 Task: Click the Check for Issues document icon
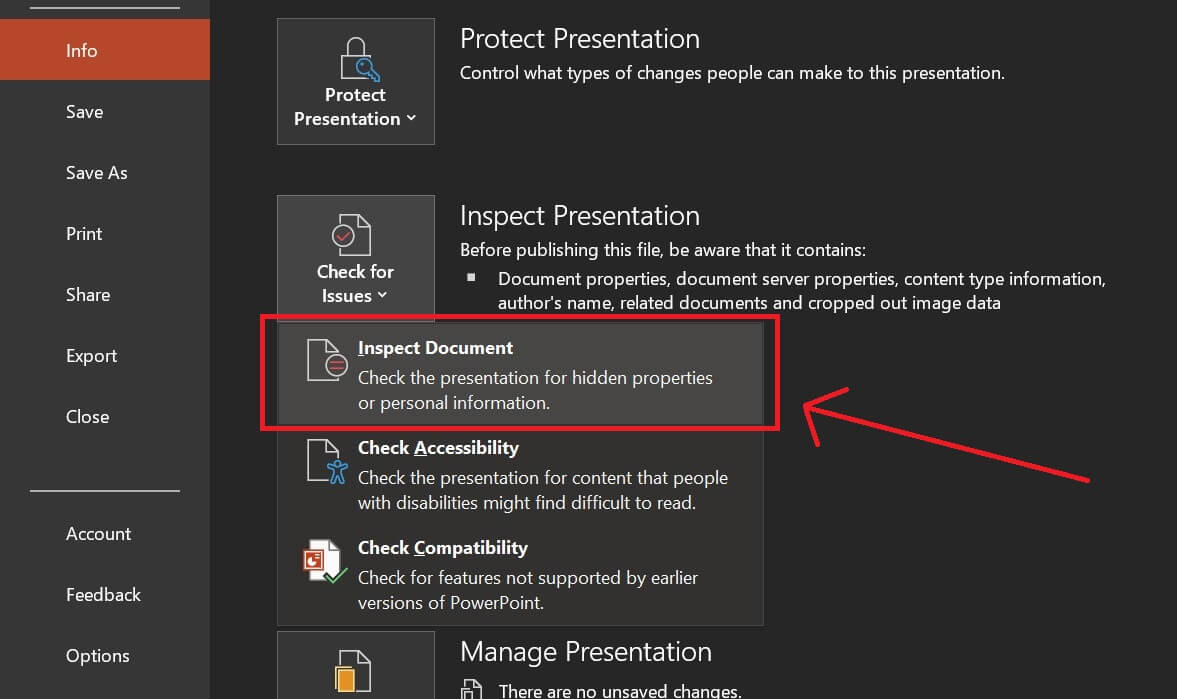355,232
